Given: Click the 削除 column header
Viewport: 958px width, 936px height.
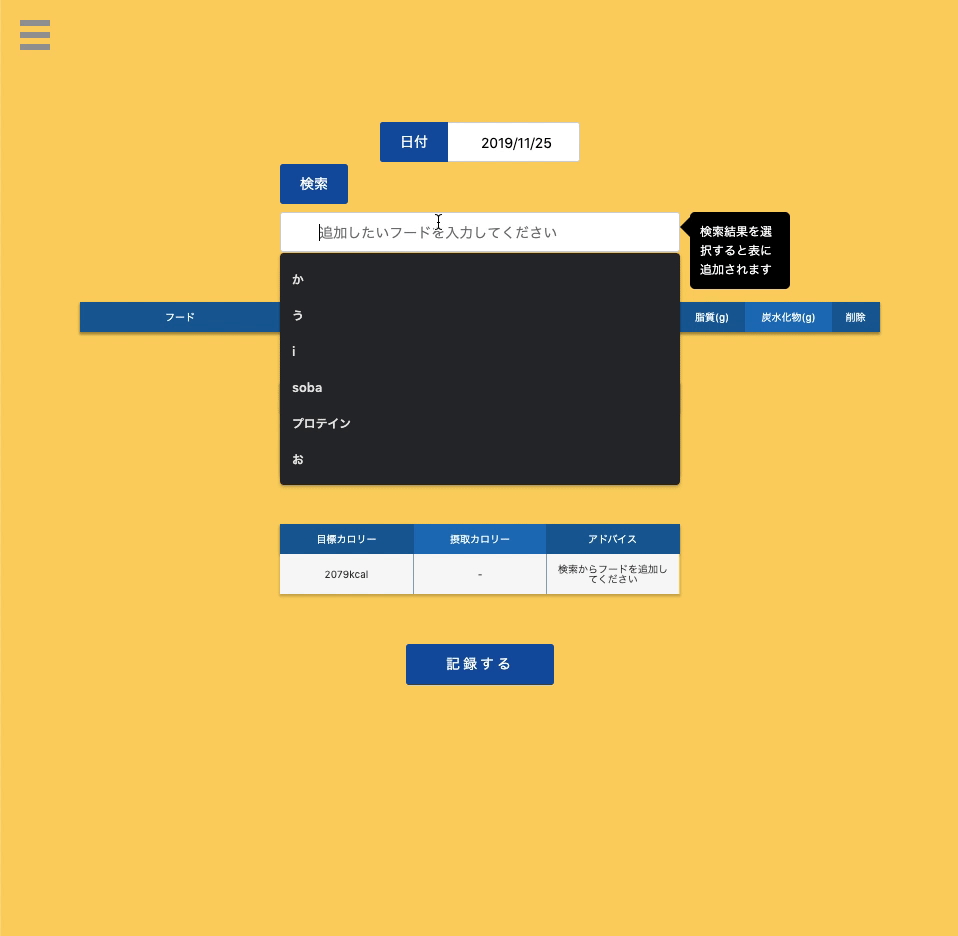Looking at the screenshot, I should click(x=855, y=317).
